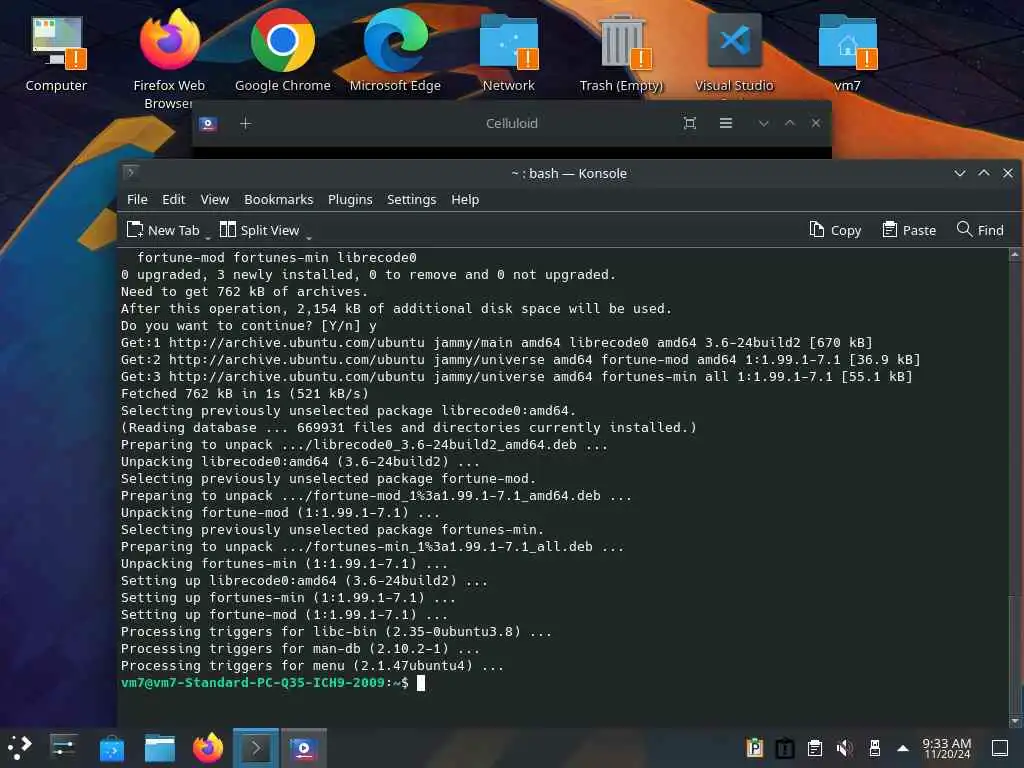Click 'Processing triggers for man-db' line
Image resolution: width=1024 pixels, height=768 pixels.
pos(300,648)
